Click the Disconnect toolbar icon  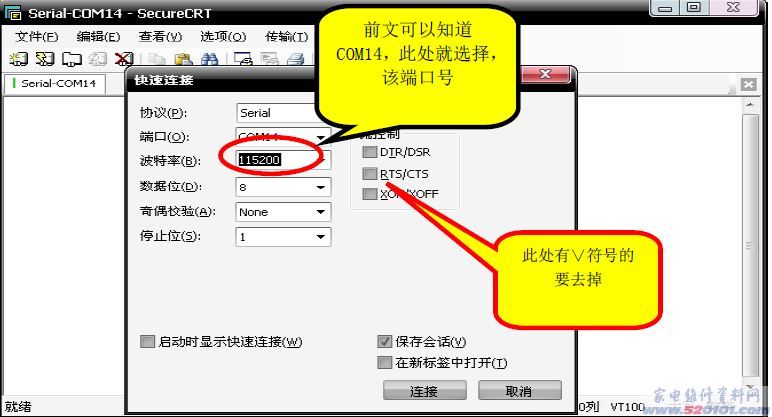coord(123,59)
